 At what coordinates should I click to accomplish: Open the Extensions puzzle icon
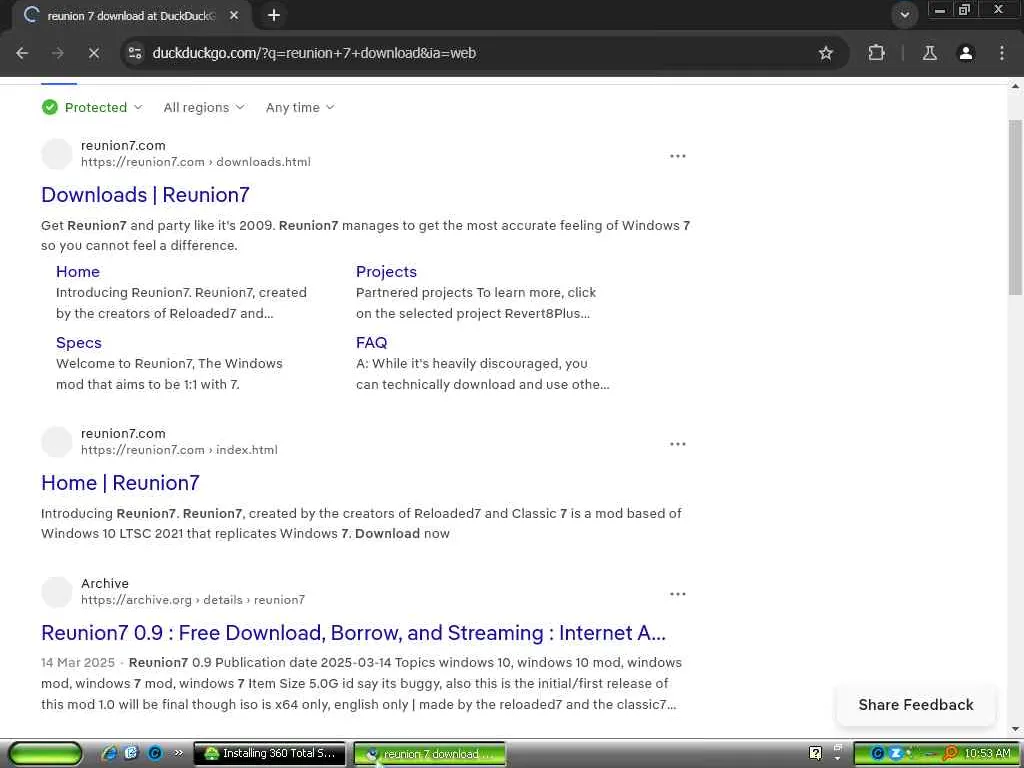point(876,53)
